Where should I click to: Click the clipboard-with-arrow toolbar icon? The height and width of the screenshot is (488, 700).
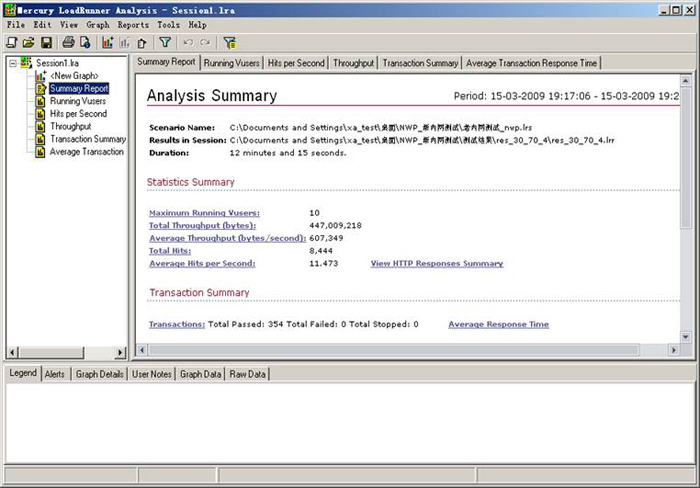tap(142, 43)
